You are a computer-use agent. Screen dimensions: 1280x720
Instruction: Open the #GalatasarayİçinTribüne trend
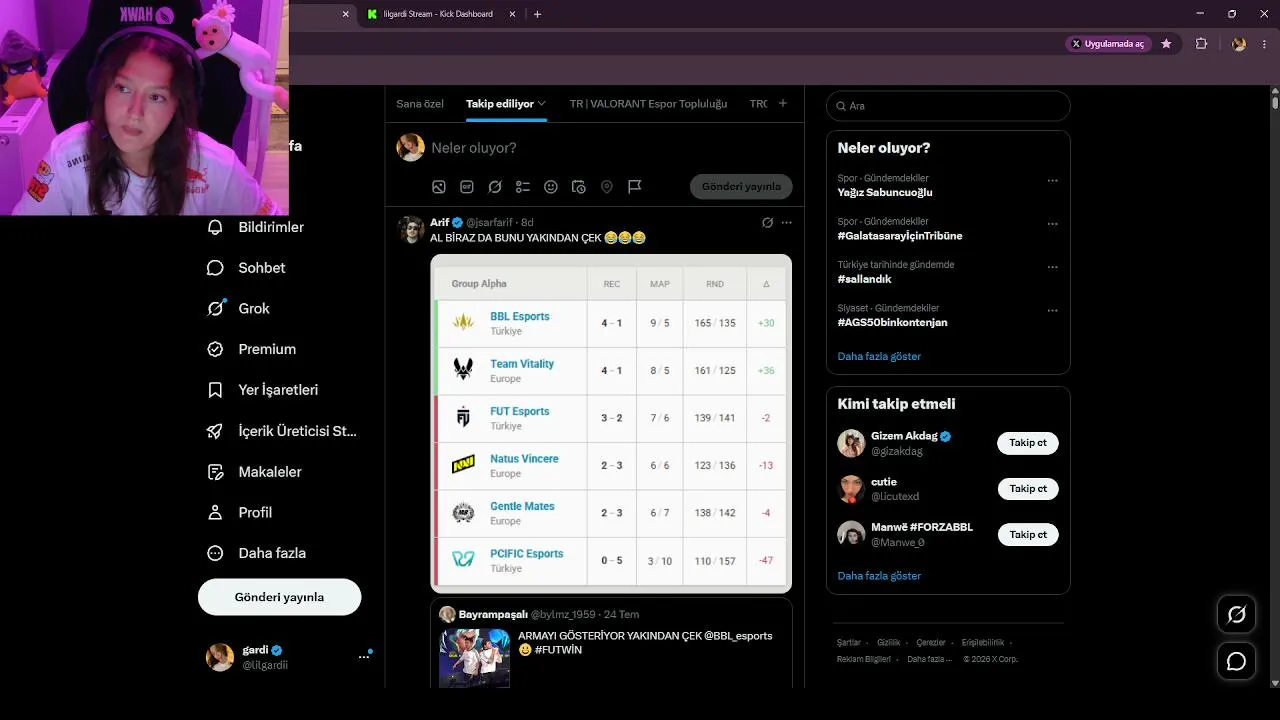pos(900,236)
